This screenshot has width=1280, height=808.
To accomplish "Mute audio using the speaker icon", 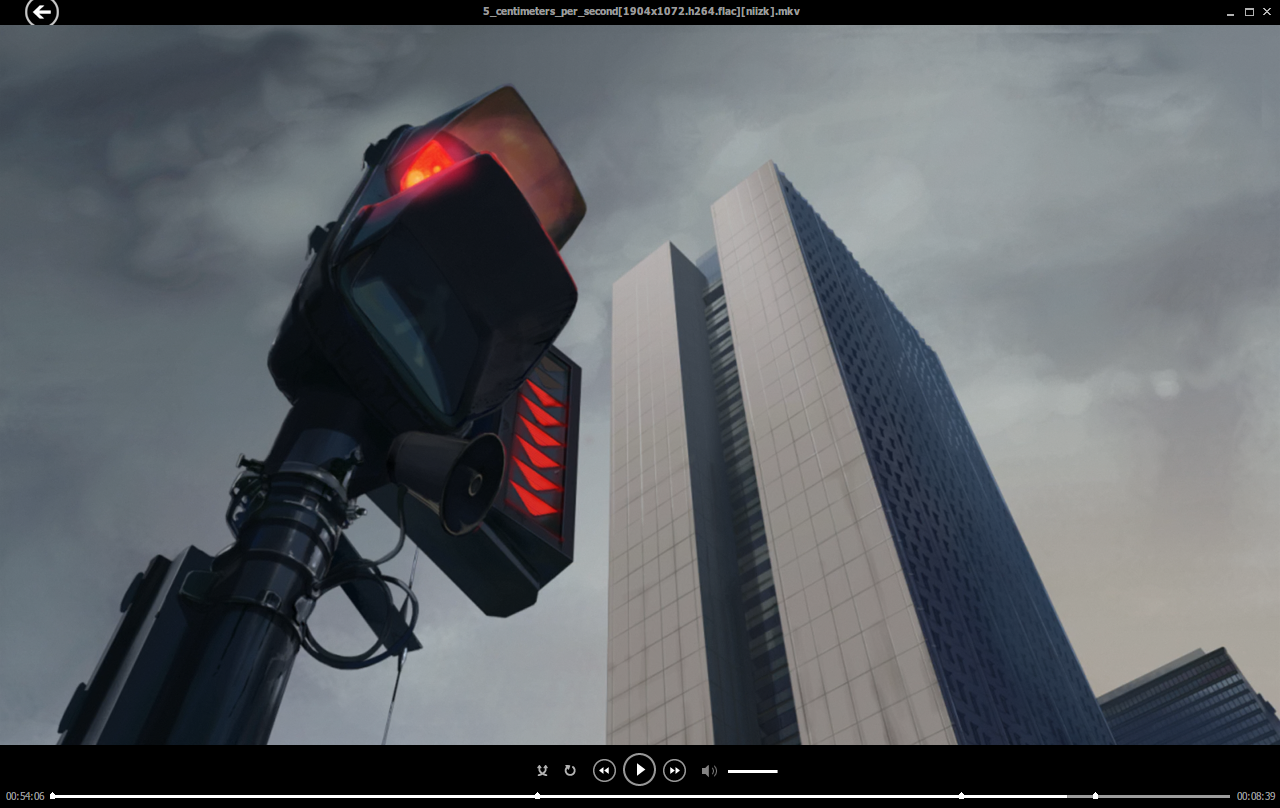I will pyautogui.click(x=709, y=770).
